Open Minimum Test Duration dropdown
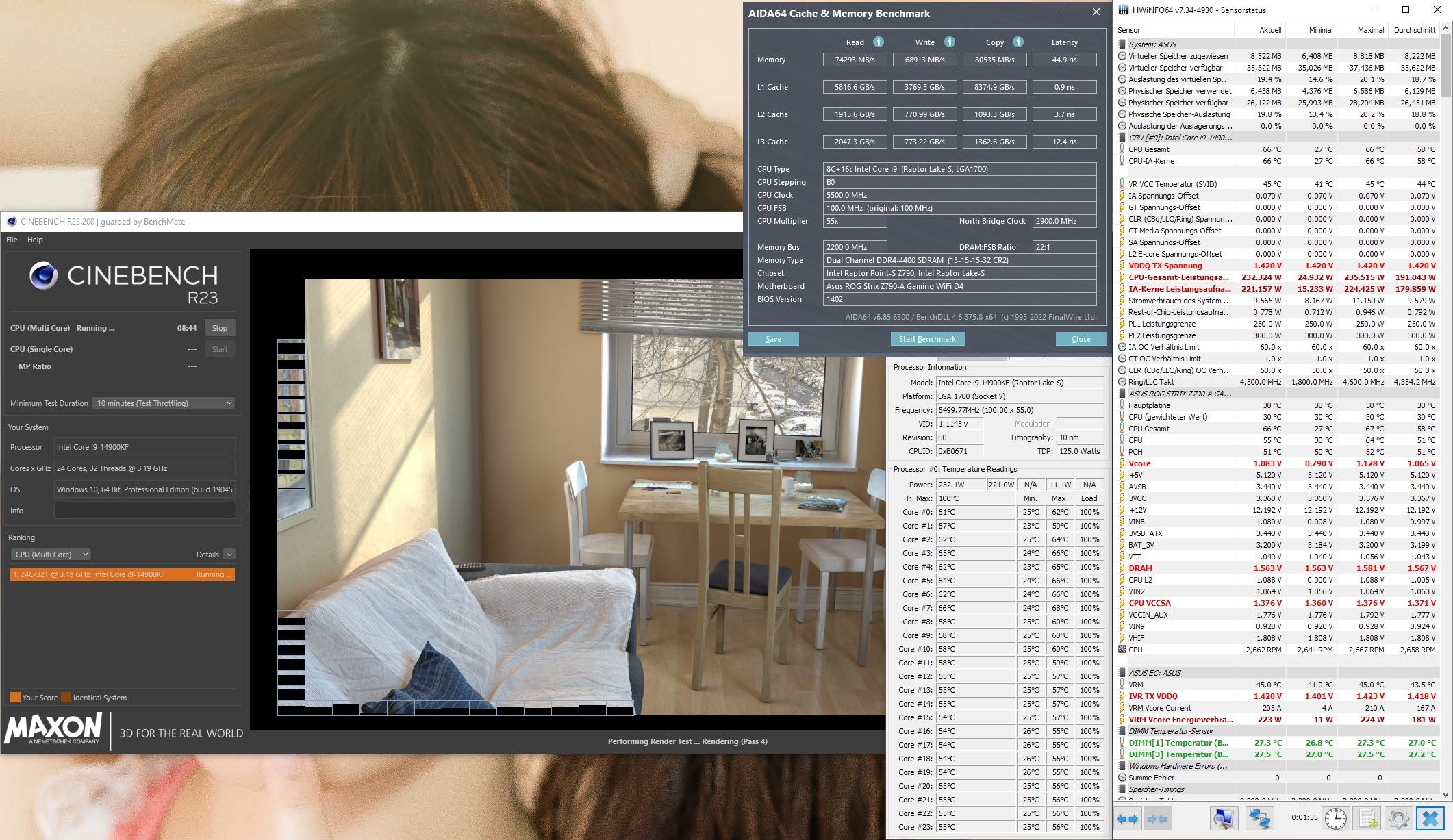Viewport: 1453px width, 840px height. coord(164,403)
